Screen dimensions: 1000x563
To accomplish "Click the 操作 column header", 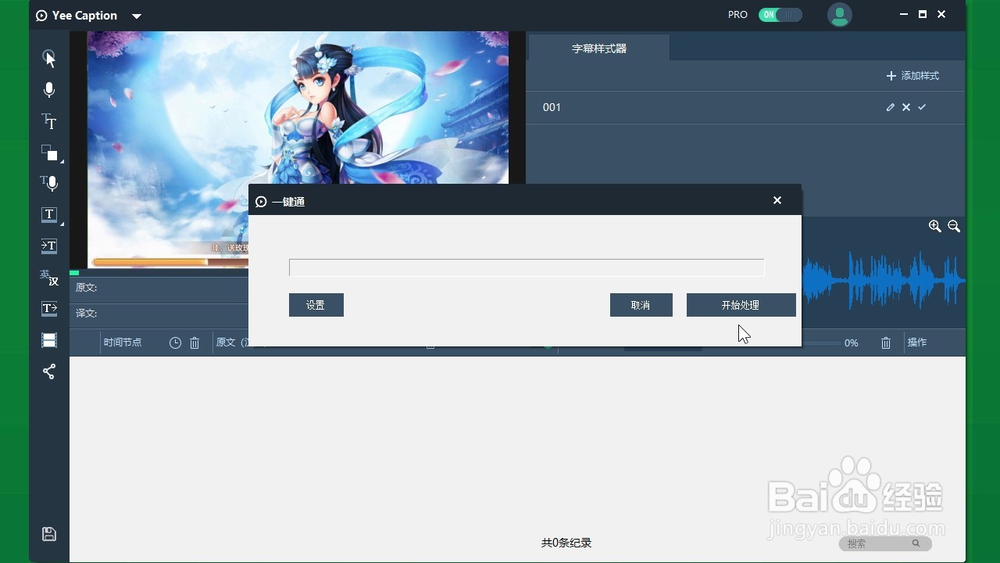I will pos(917,342).
